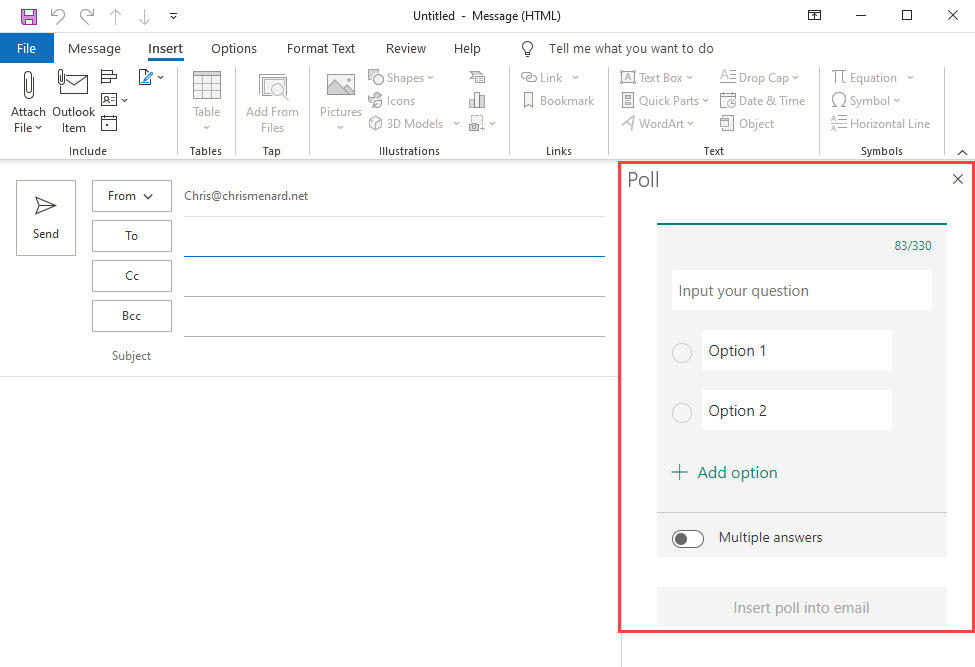Open the Format Text tab
This screenshot has height=667, width=975.
coord(320,49)
